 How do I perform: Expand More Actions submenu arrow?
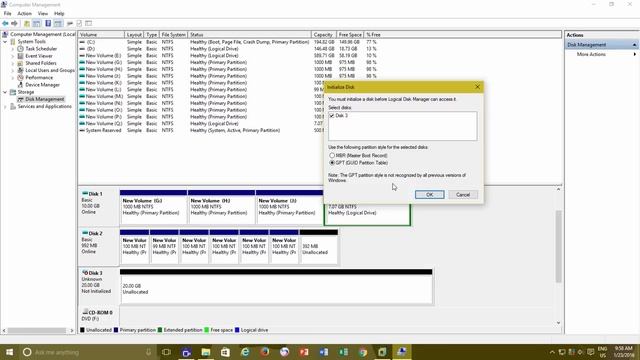[x=634, y=54]
